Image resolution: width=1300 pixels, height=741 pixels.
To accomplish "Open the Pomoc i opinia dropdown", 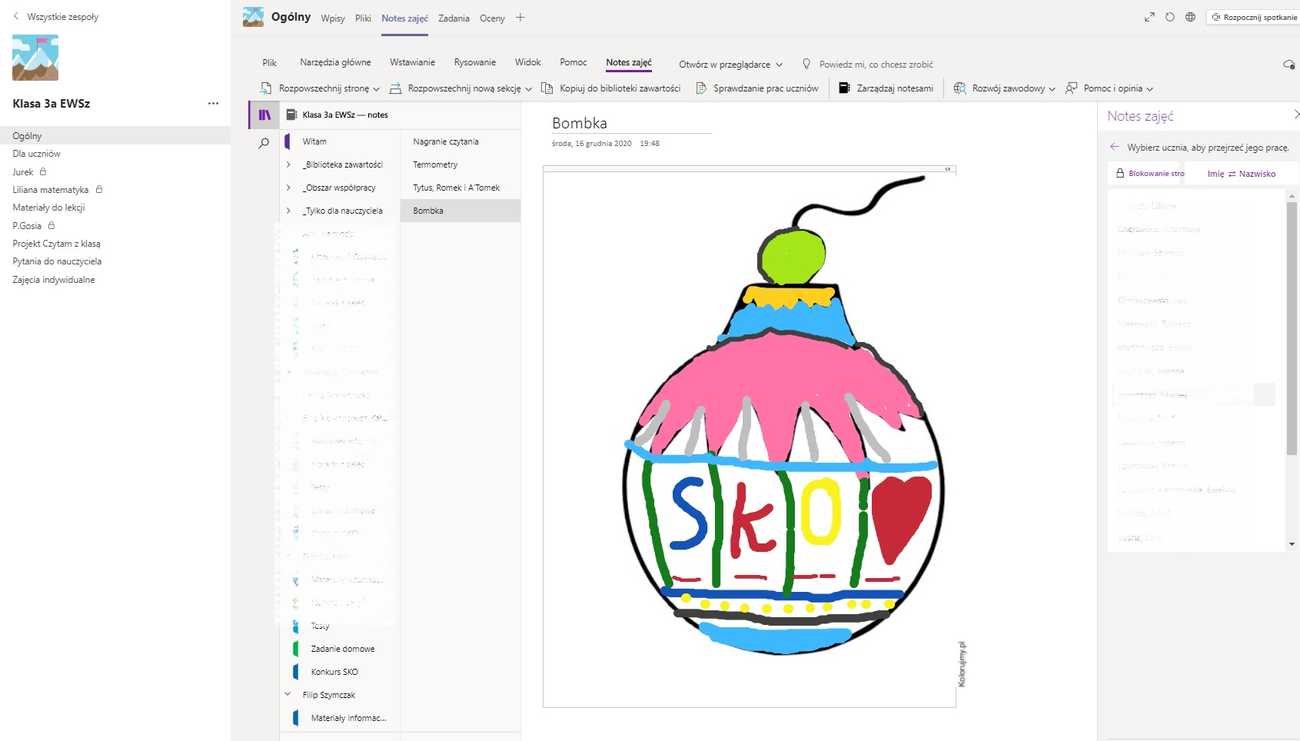I will click(x=1110, y=88).
